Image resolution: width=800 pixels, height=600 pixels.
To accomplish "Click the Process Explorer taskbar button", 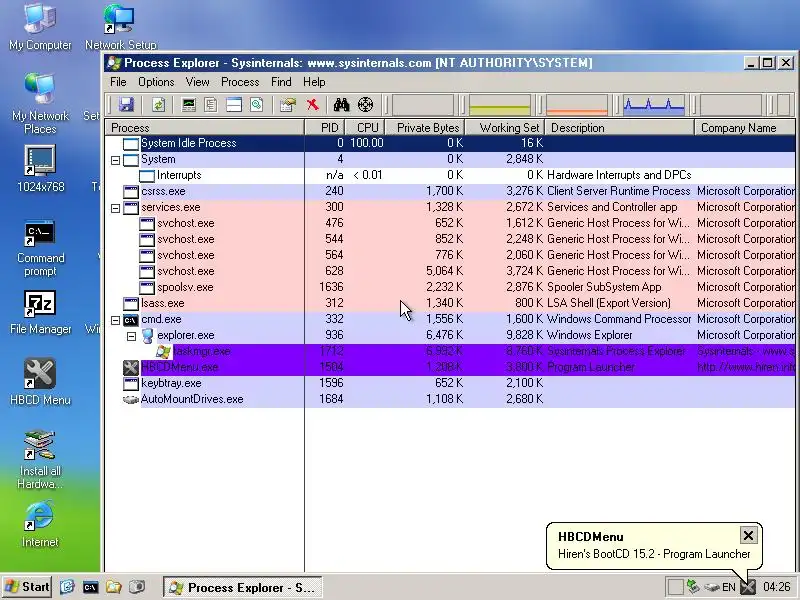I will point(243,588).
